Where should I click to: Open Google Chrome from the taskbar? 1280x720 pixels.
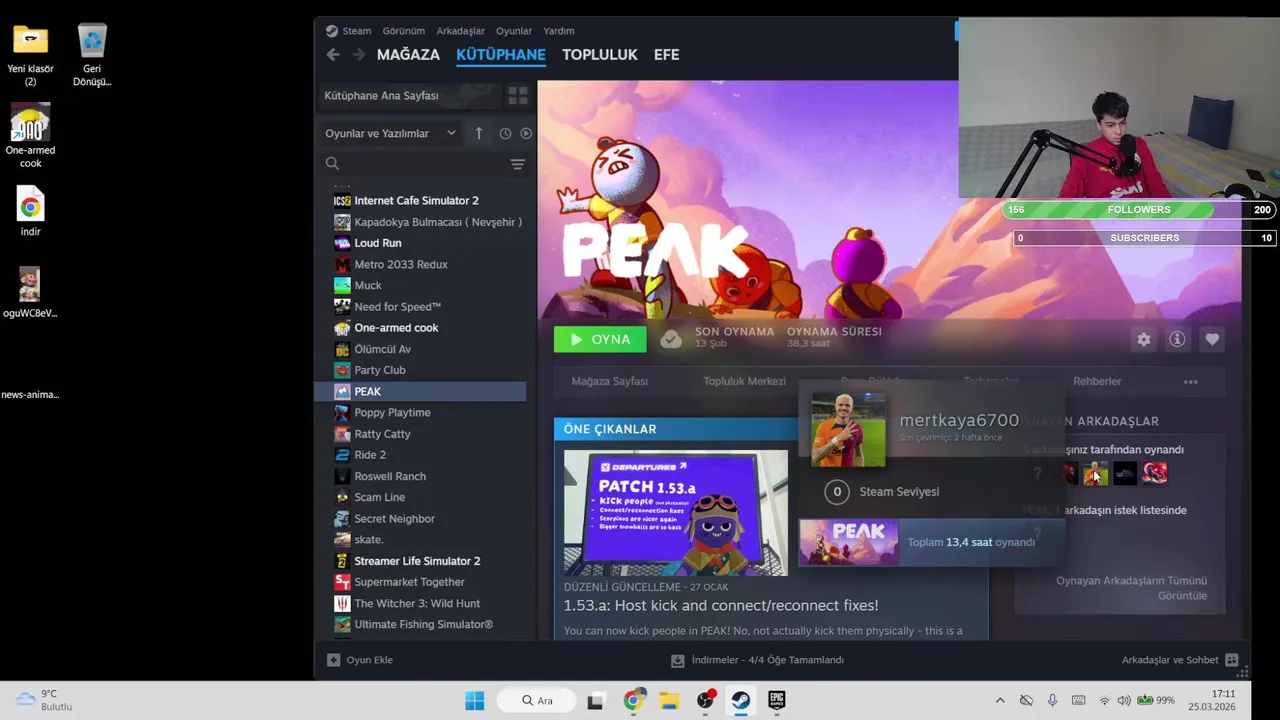point(633,700)
